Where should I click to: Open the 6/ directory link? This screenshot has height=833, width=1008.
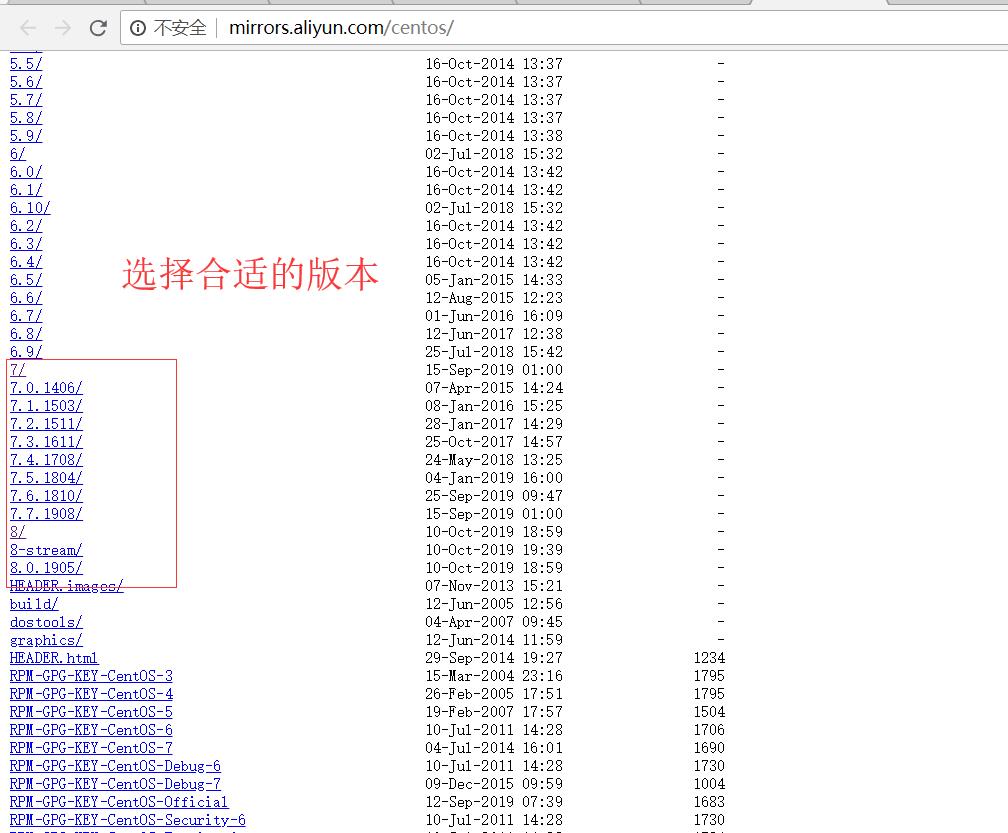tap(17, 154)
